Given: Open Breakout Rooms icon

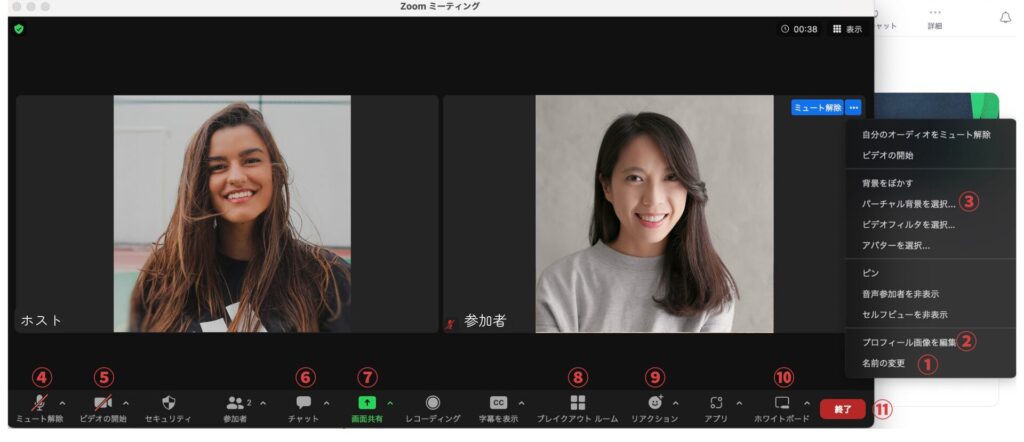Looking at the screenshot, I should click(x=577, y=402).
